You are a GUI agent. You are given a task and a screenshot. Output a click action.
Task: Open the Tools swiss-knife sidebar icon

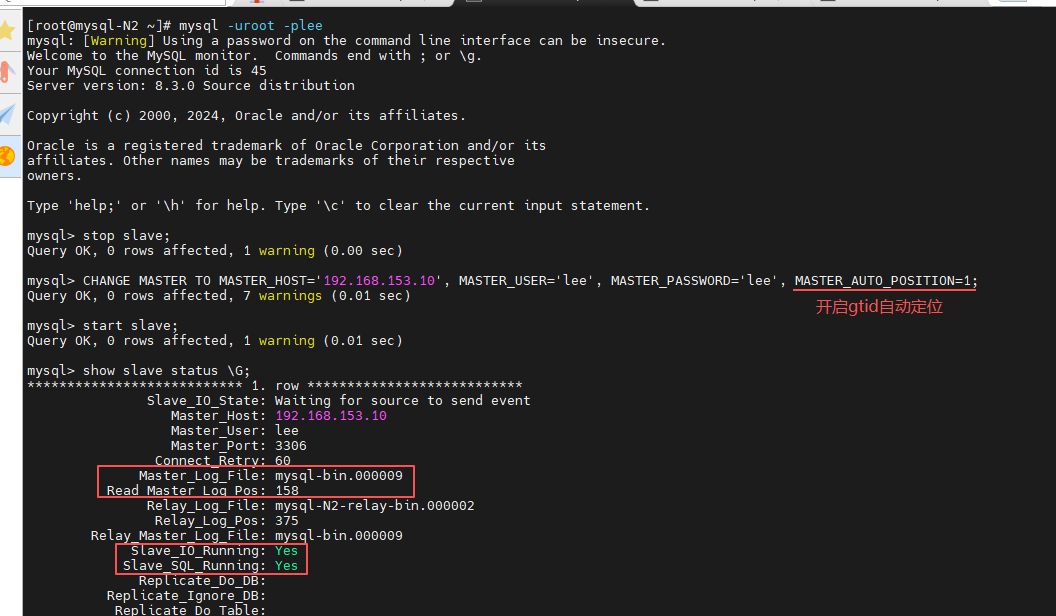click(x=6, y=72)
